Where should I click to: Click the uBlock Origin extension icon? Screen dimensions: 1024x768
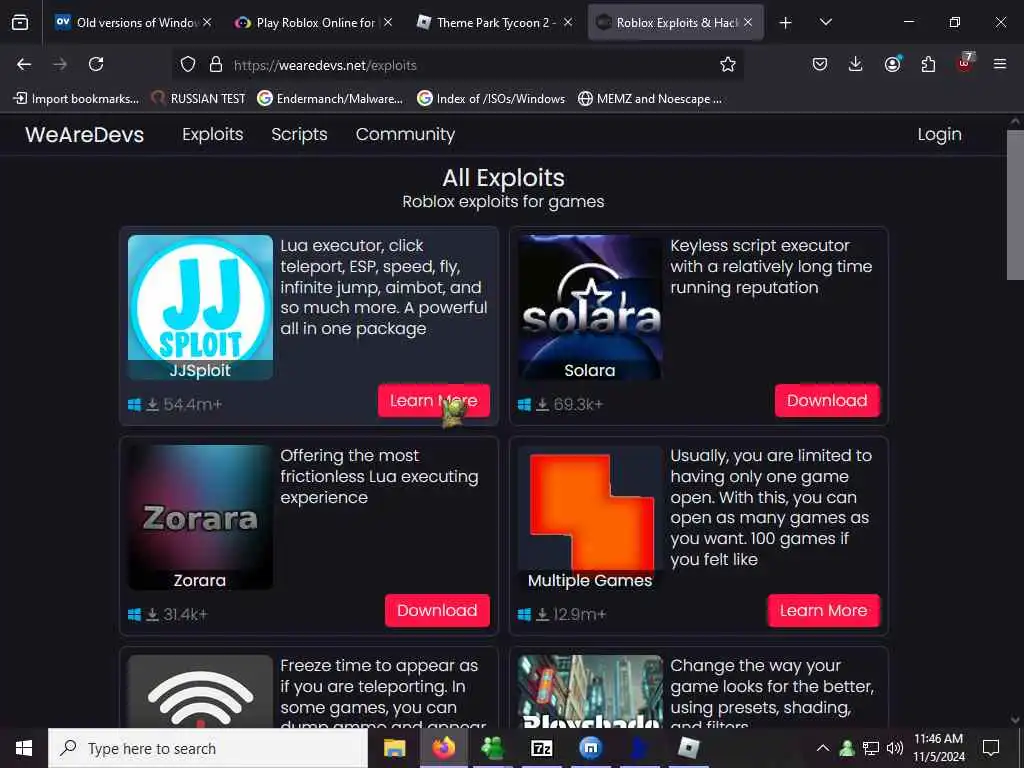pos(965,63)
